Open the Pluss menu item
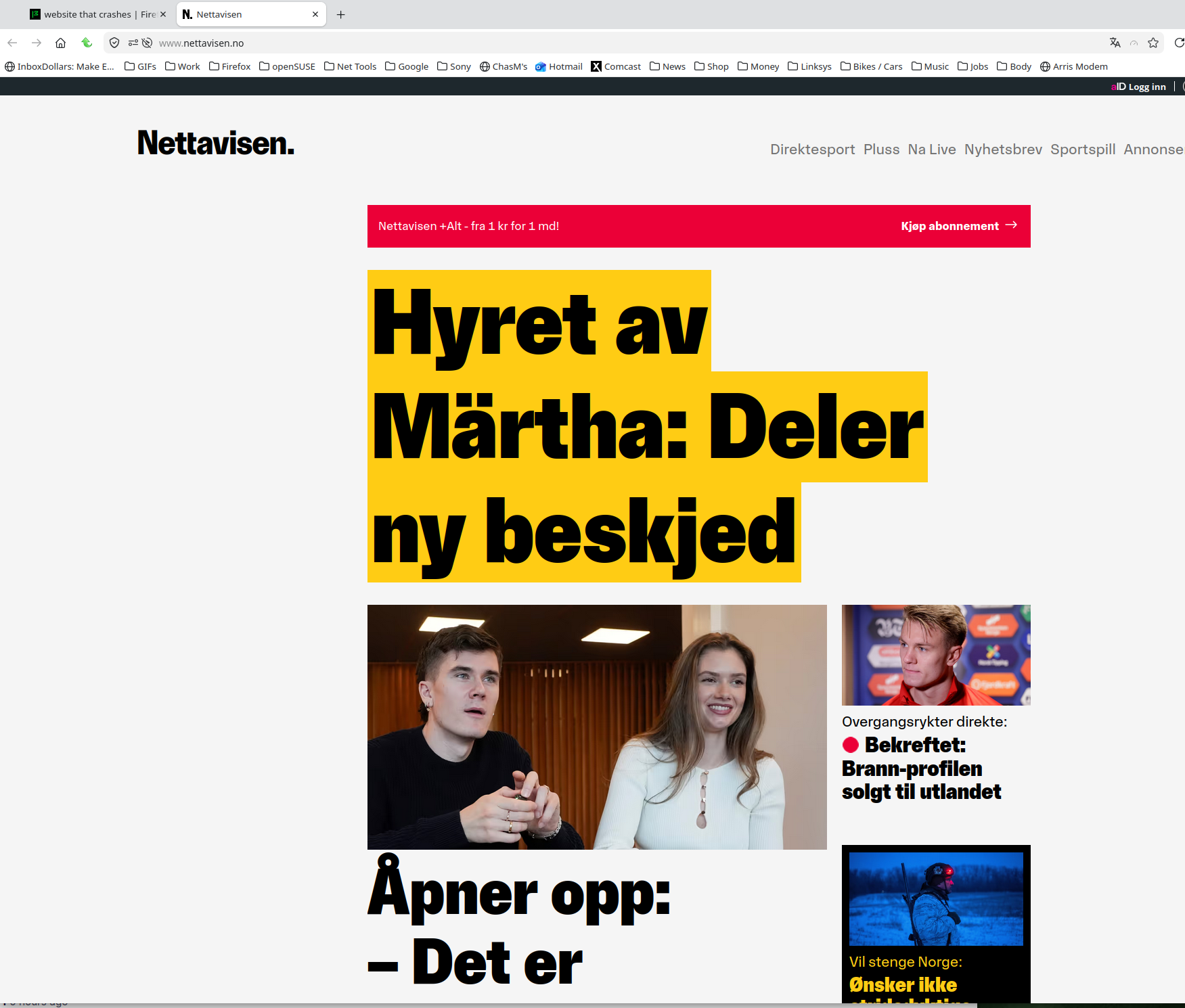This screenshot has height=1008, width=1185. pos(881,150)
